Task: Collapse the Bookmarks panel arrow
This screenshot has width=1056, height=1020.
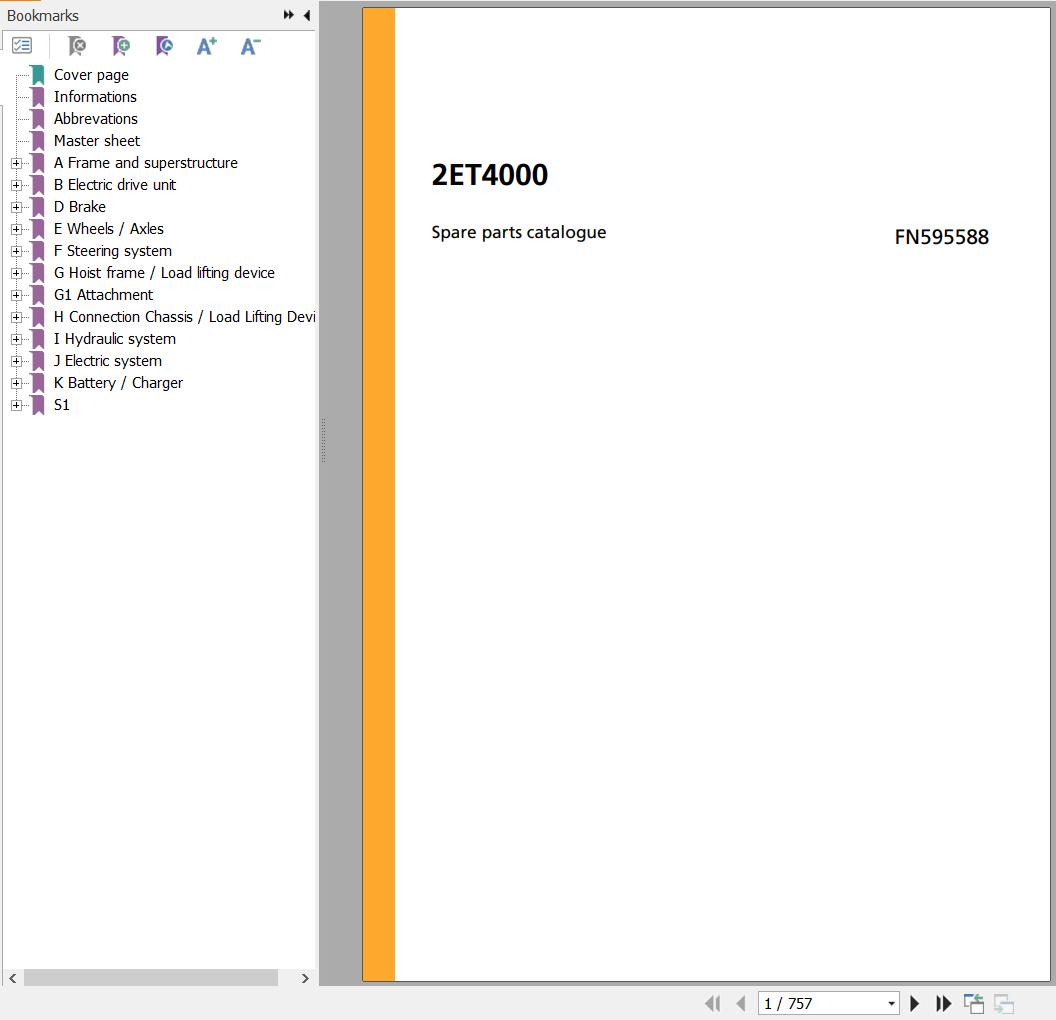Action: pos(307,15)
